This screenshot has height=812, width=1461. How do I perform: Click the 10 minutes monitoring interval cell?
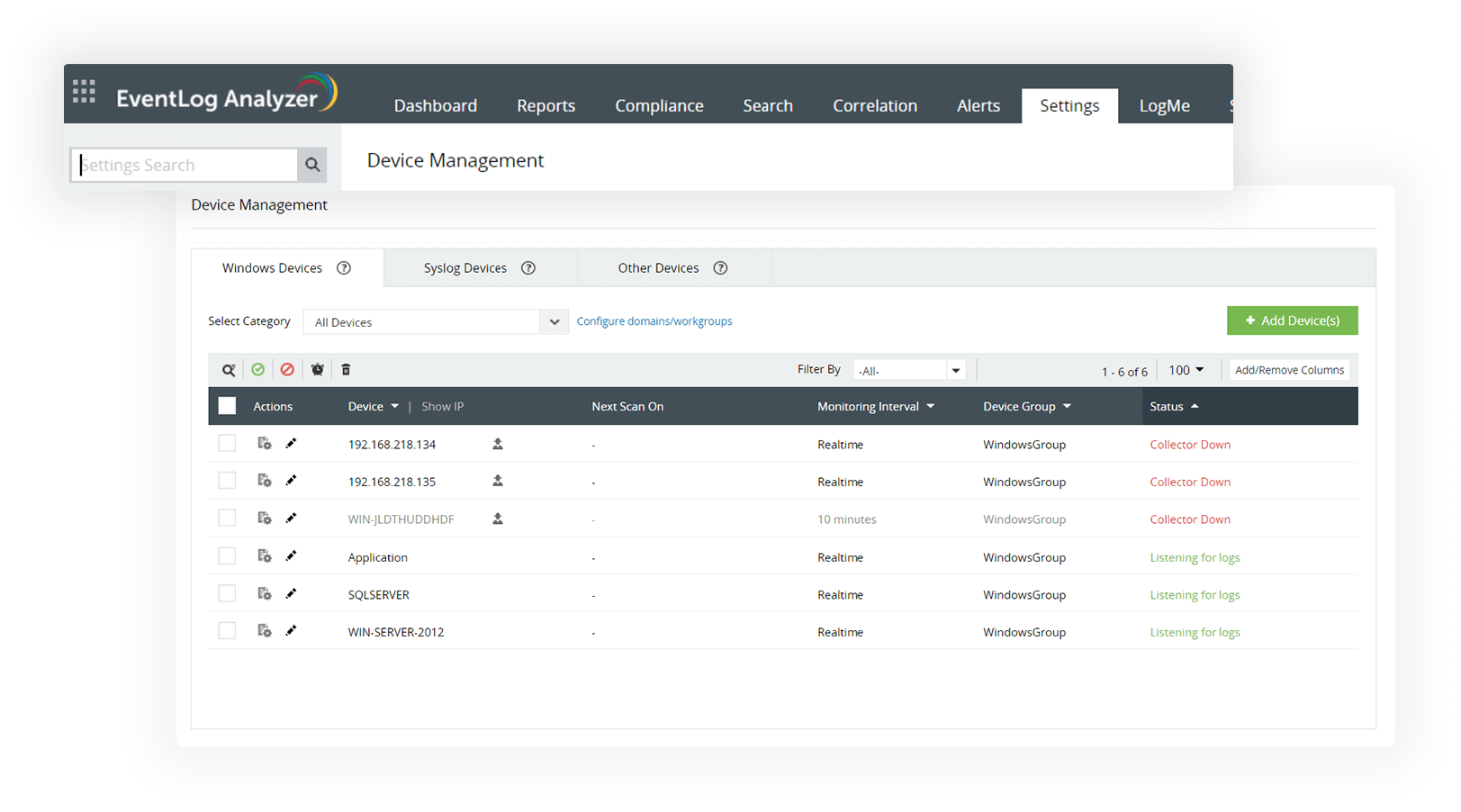pyautogui.click(x=846, y=519)
